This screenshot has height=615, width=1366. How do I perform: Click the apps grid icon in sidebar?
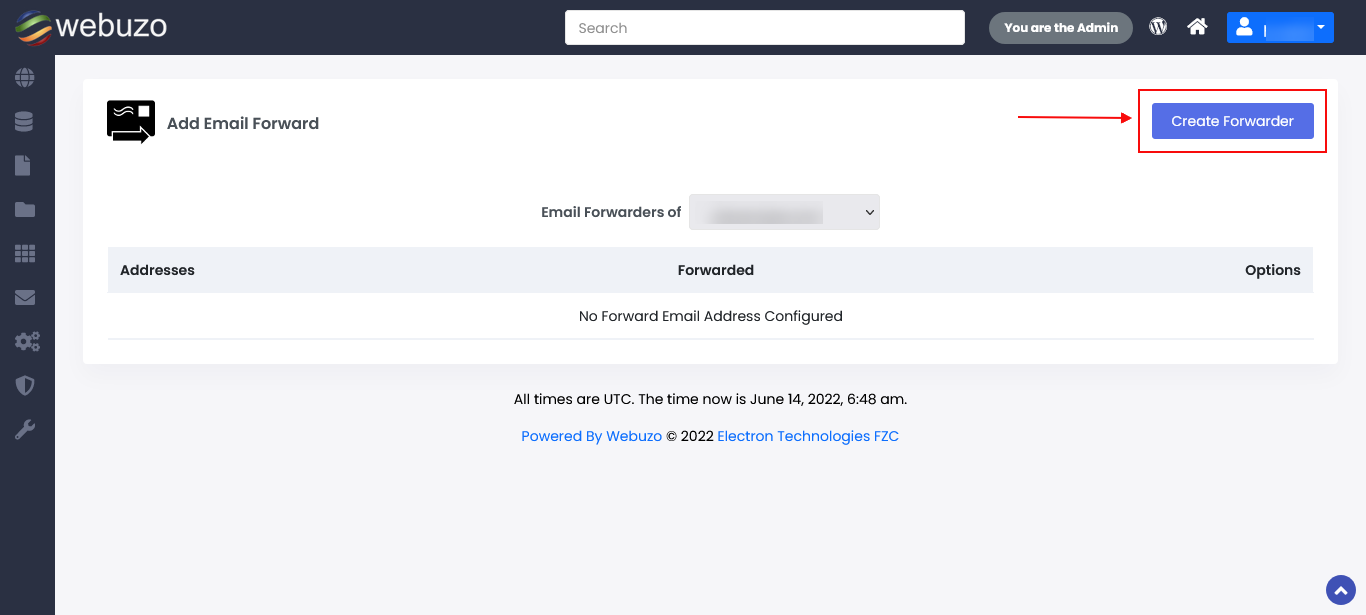coord(25,254)
